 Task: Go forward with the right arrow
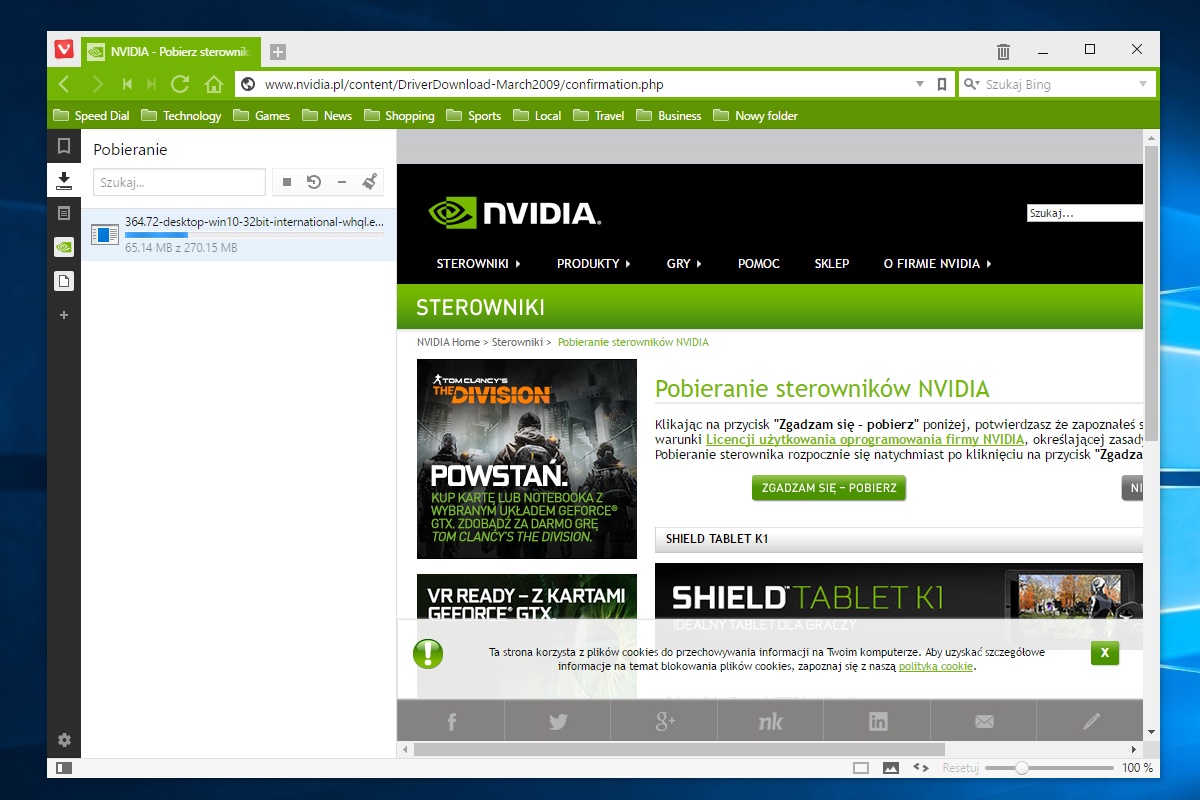[97, 84]
